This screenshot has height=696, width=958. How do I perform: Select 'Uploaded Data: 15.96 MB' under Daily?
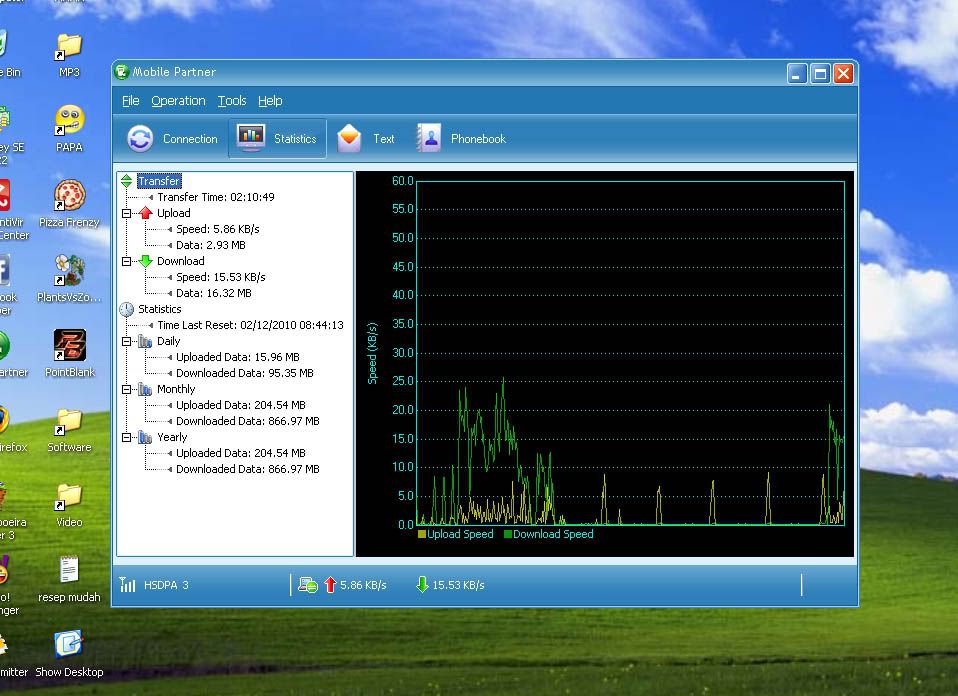pos(238,357)
